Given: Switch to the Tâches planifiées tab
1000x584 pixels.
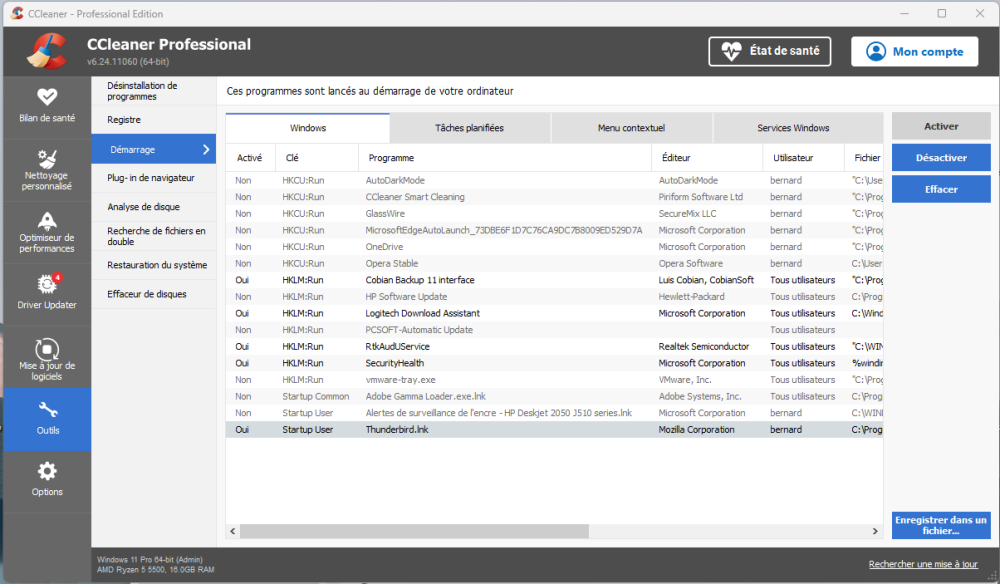Looking at the screenshot, I should [x=469, y=128].
